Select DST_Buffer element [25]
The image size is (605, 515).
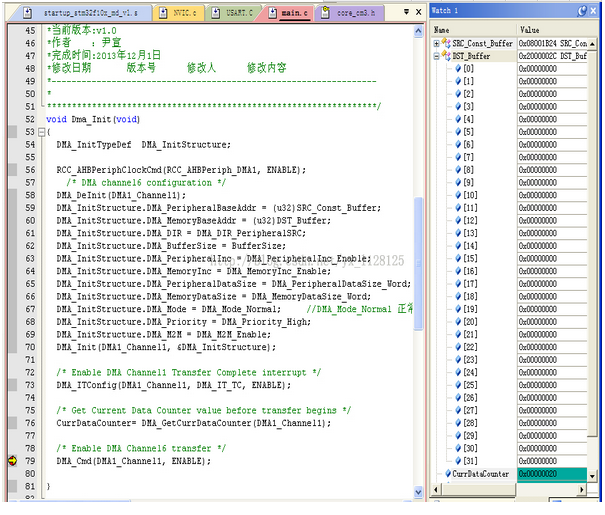click(470, 385)
